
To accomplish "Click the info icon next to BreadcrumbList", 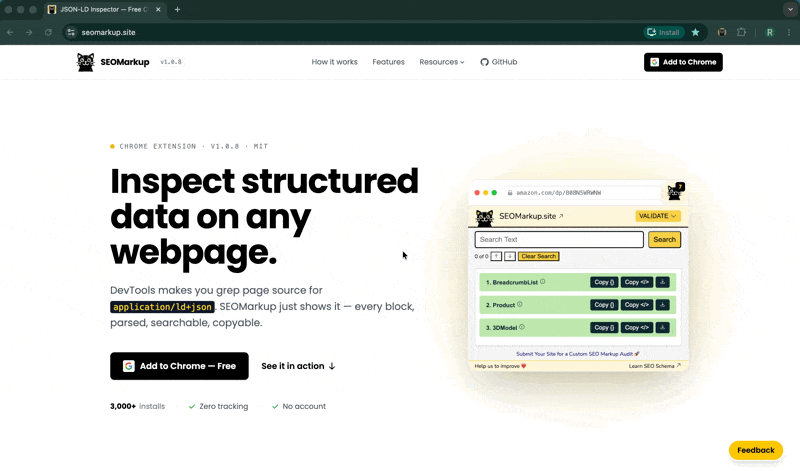I will [x=542, y=282].
